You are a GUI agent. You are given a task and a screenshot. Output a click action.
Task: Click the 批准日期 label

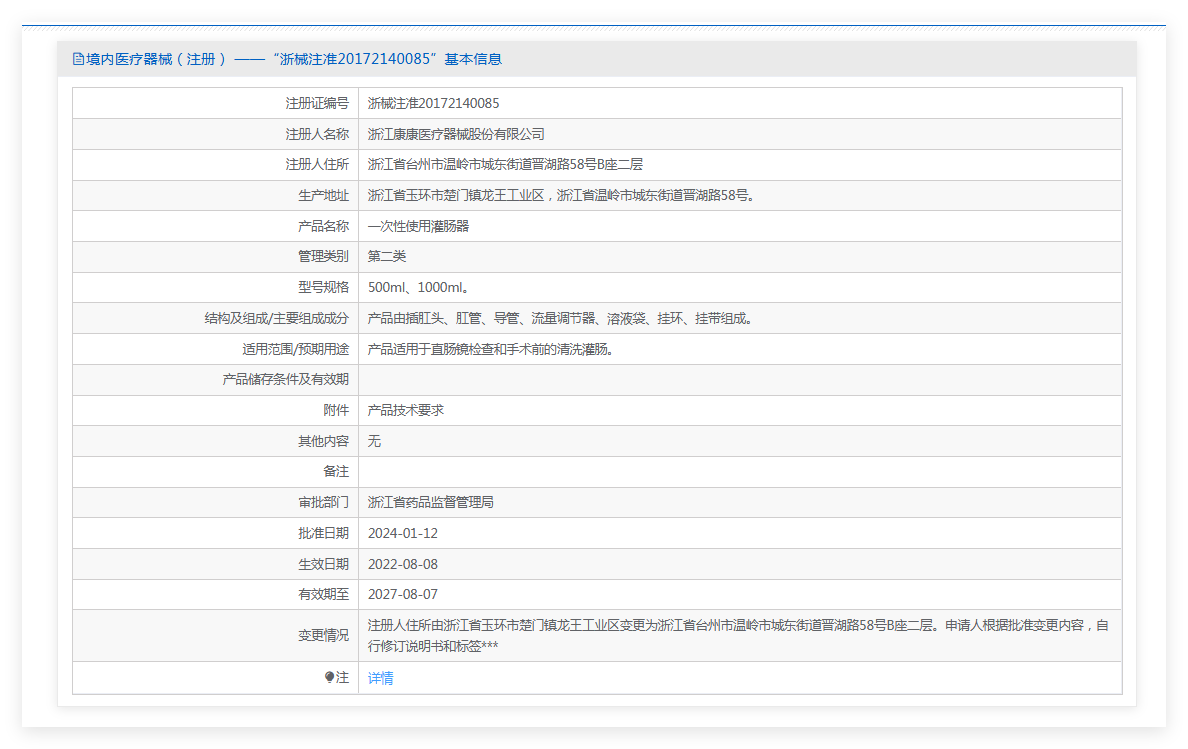click(323, 533)
